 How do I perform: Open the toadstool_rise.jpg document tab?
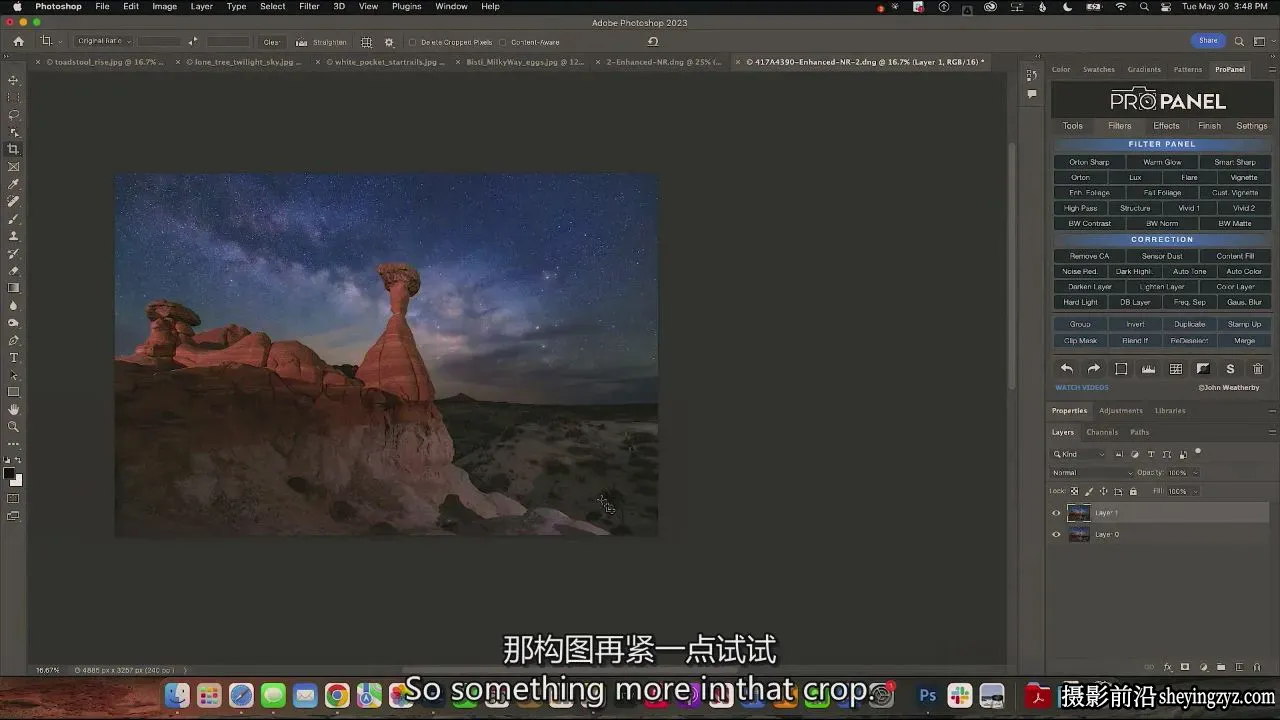pos(103,62)
